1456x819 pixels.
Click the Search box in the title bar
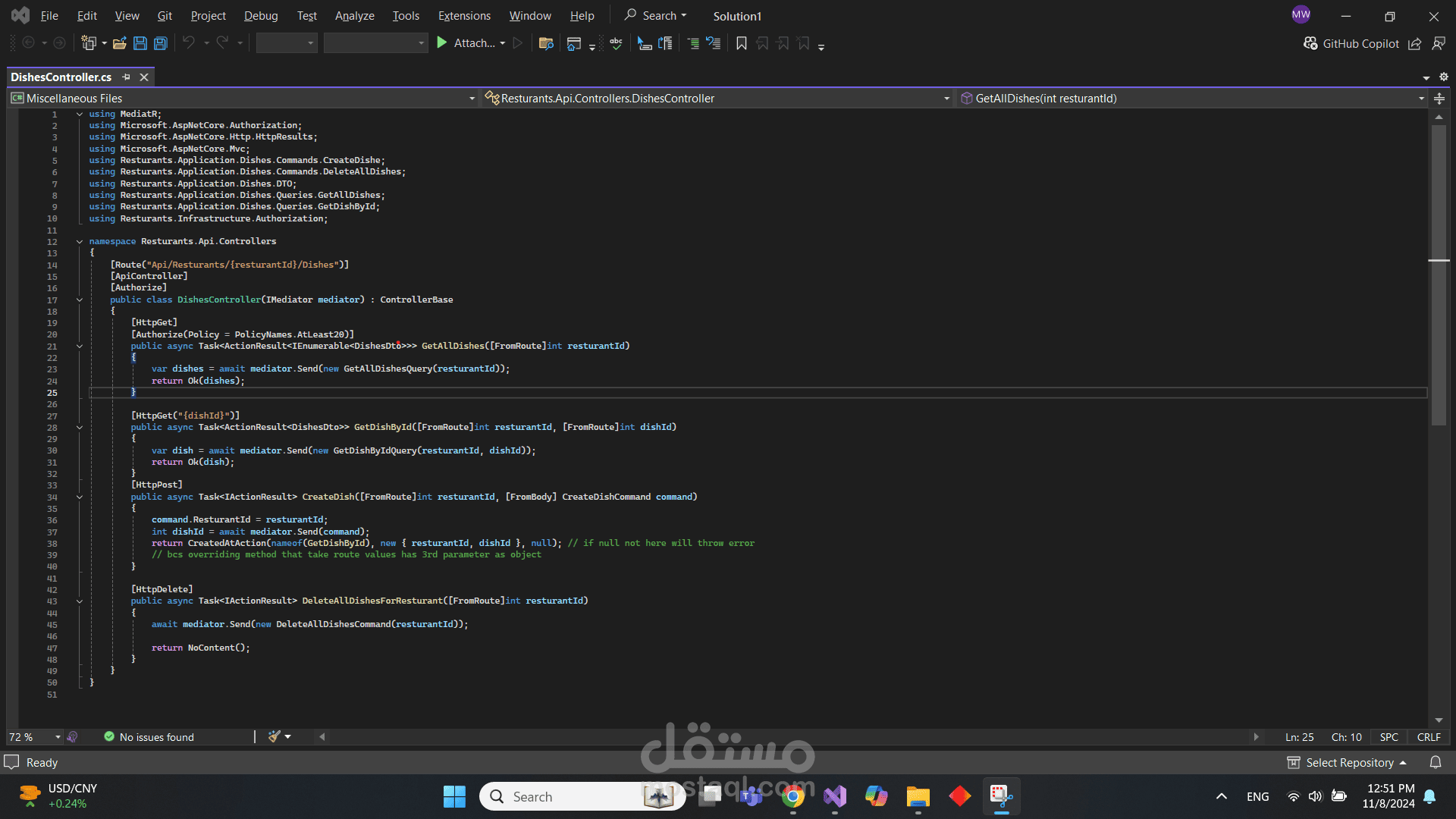[656, 15]
